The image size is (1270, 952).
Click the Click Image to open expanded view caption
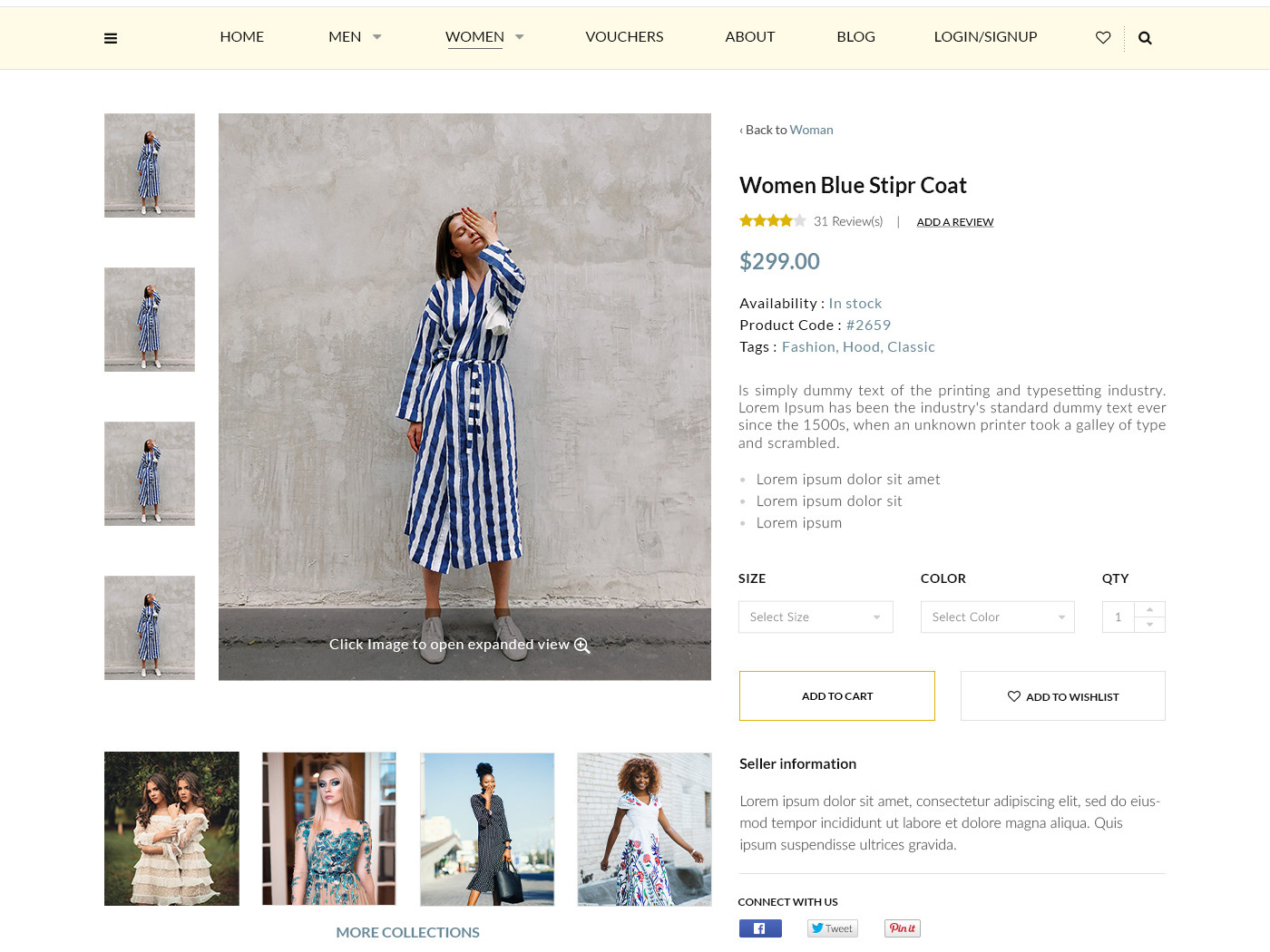449,645
